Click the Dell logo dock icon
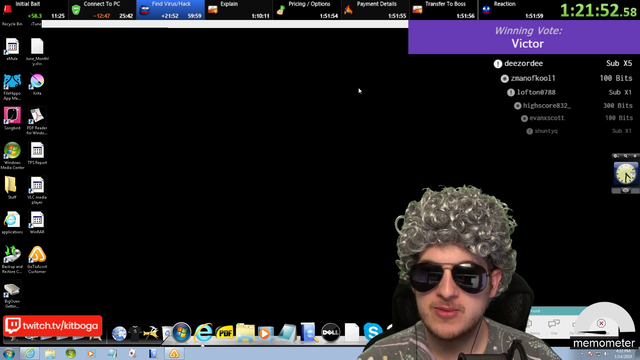640x360 pixels. tap(331, 332)
